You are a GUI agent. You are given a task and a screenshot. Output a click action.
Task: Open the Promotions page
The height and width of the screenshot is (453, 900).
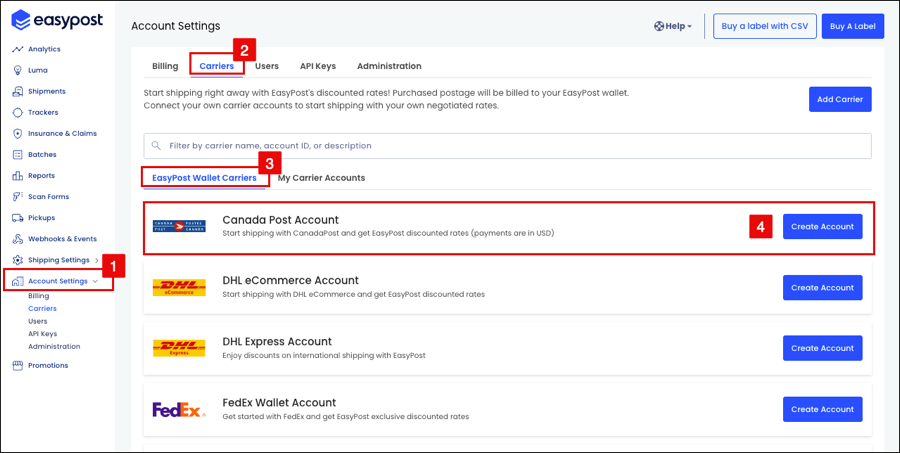click(x=48, y=365)
